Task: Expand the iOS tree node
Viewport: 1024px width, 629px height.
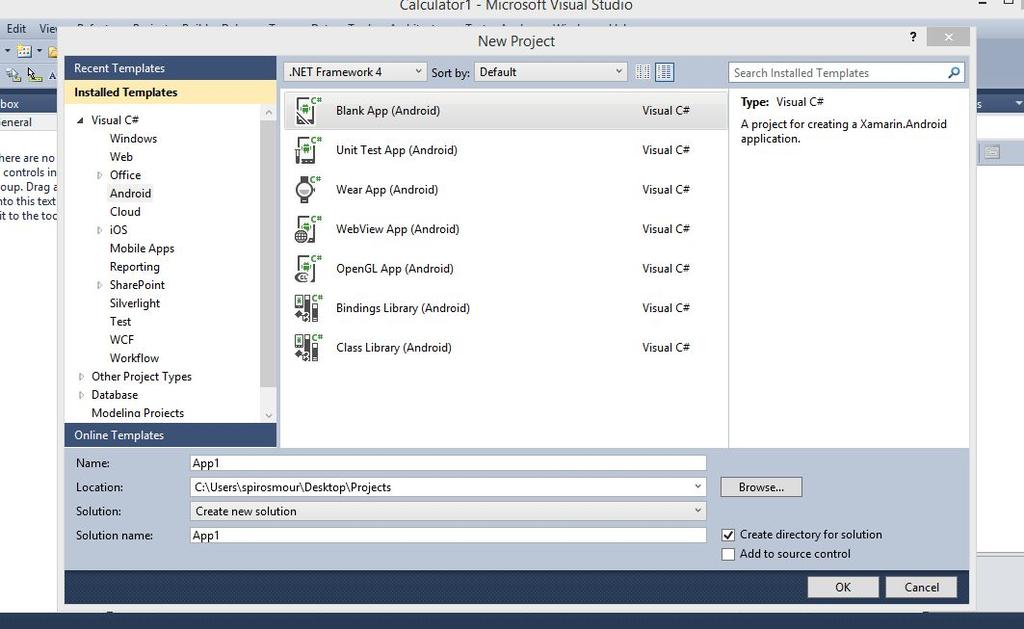Action: (x=99, y=230)
